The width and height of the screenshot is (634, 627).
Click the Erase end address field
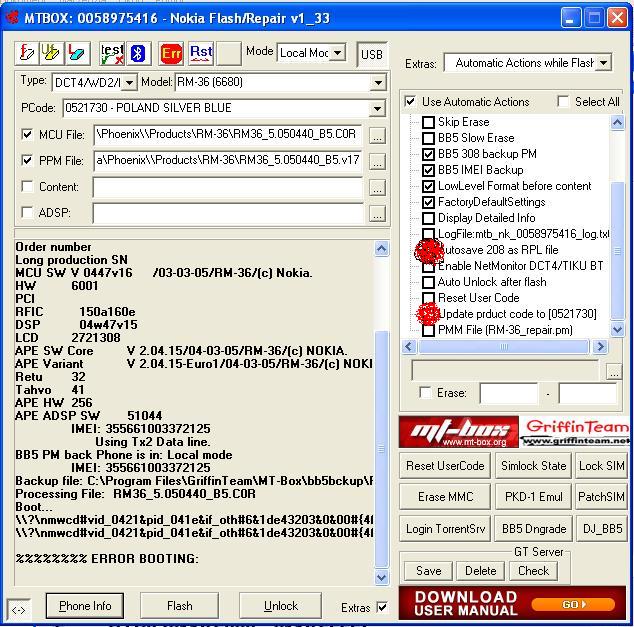tap(588, 393)
